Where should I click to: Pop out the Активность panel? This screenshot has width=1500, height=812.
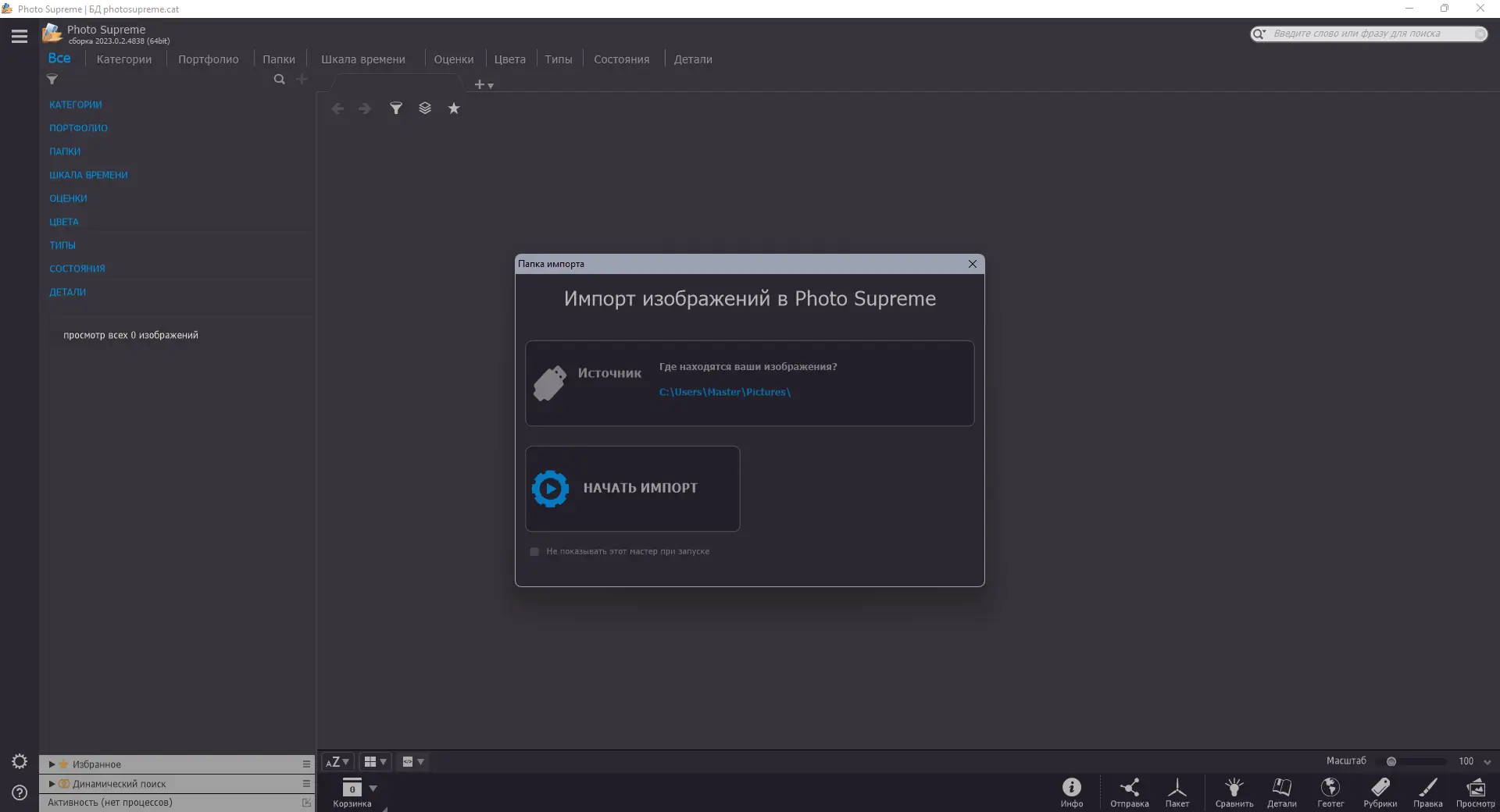(306, 803)
